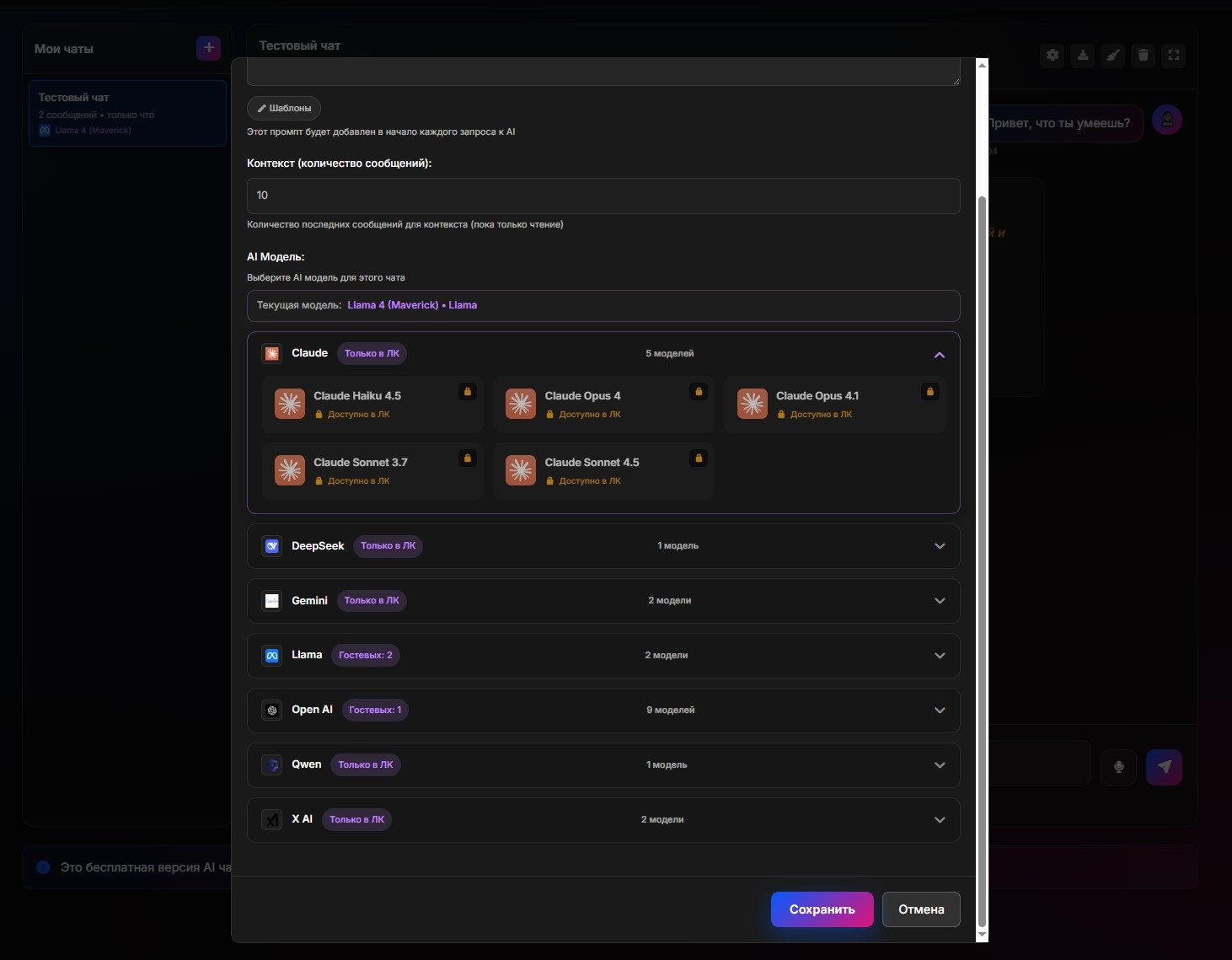The image size is (1232, 960).
Task: Select the Claude Opus 4.1 model
Action: coord(834,405)
